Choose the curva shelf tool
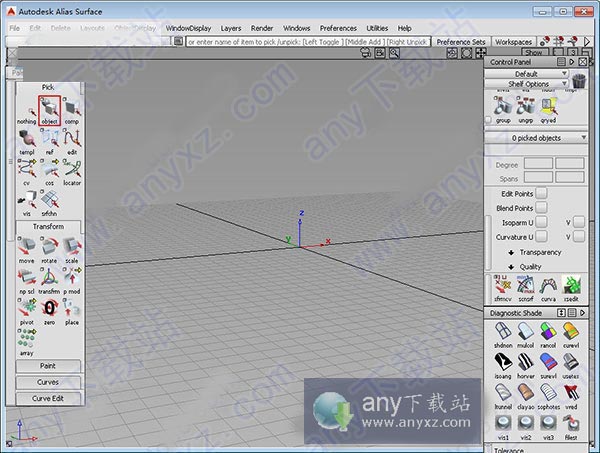This screenshot has height=453, width=600. (548, 288)
